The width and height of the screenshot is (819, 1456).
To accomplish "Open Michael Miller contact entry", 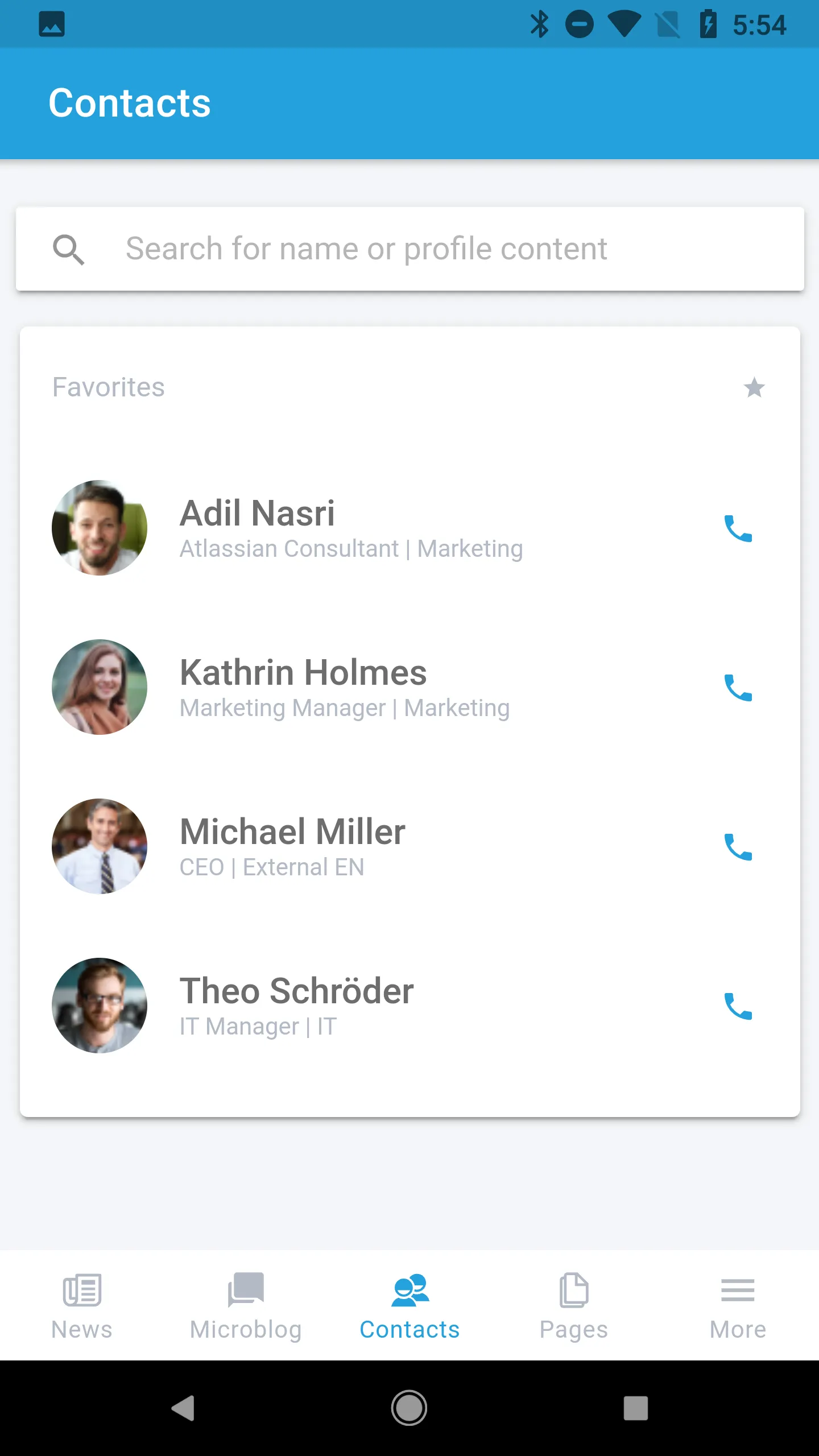I will pyautogui.click(x=409, y=846).
